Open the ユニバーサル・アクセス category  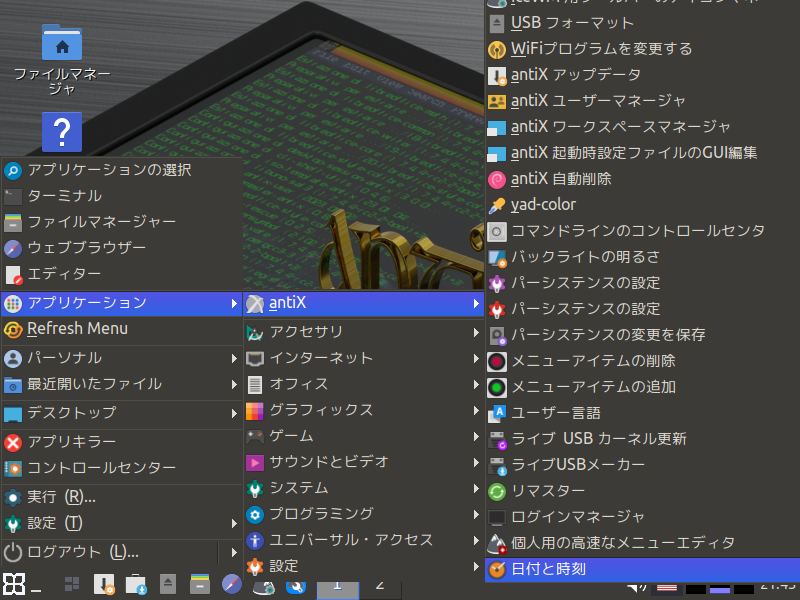(364, 541)
